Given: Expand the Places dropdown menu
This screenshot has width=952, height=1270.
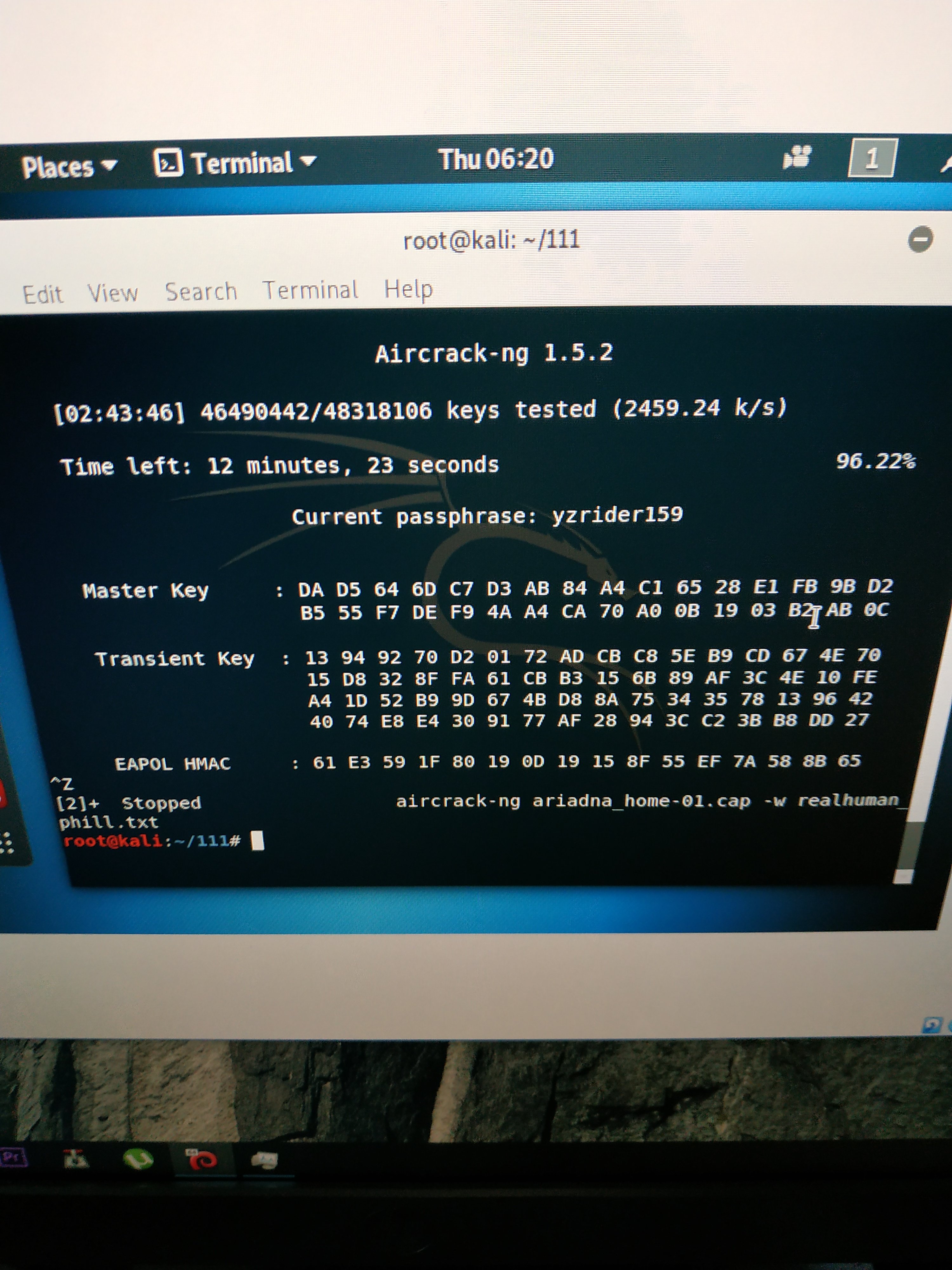Looking at the screenshot, I should point(69,167).
